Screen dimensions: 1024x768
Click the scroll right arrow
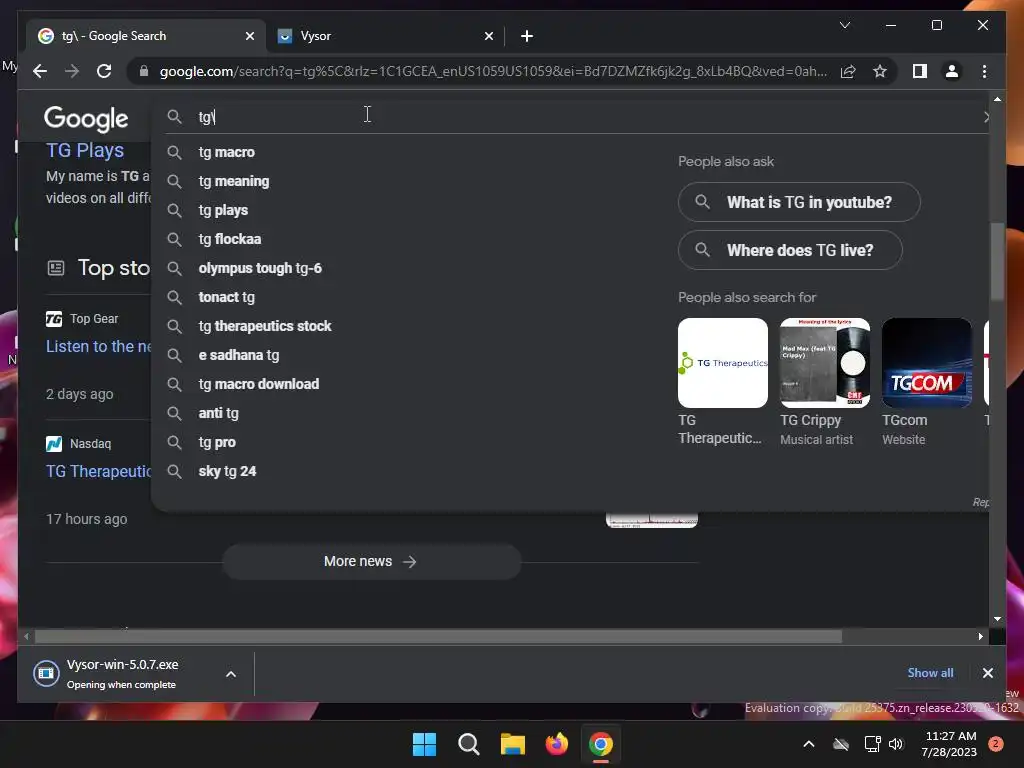click(x=980, y=636)
